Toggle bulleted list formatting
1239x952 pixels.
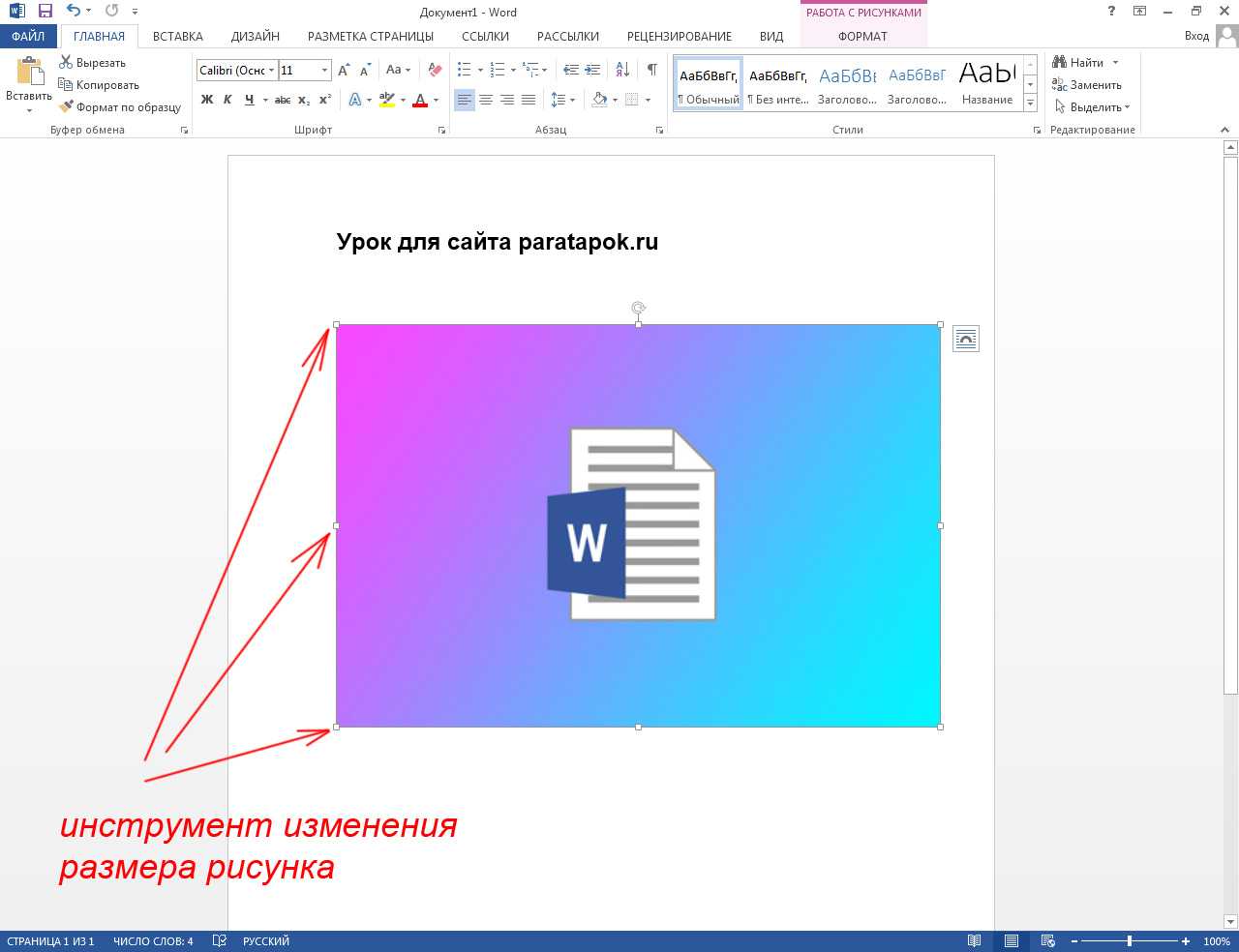pyautogui.click(x=463, y=69)
